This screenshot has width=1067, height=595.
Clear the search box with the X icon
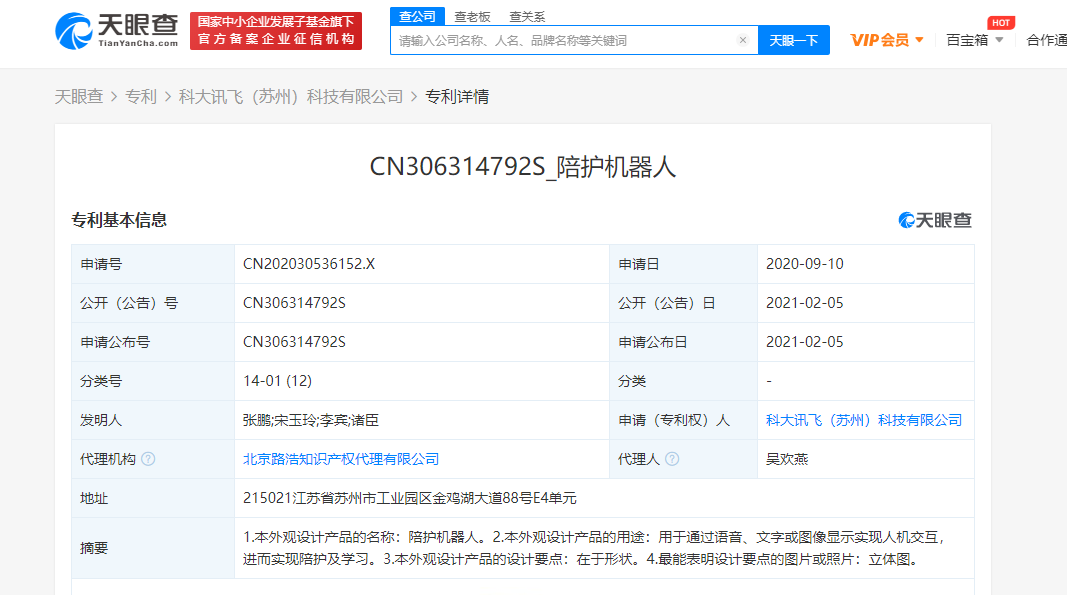(742, 40)
